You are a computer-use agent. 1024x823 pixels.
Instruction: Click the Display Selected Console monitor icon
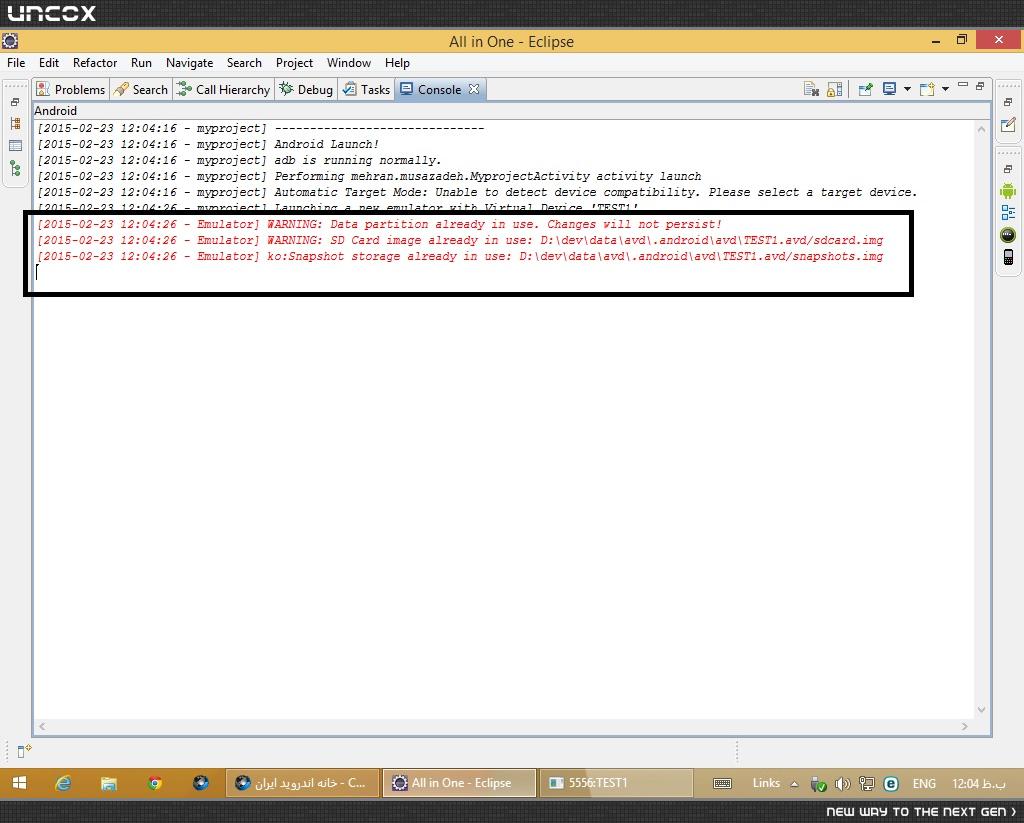coord(889,89)
